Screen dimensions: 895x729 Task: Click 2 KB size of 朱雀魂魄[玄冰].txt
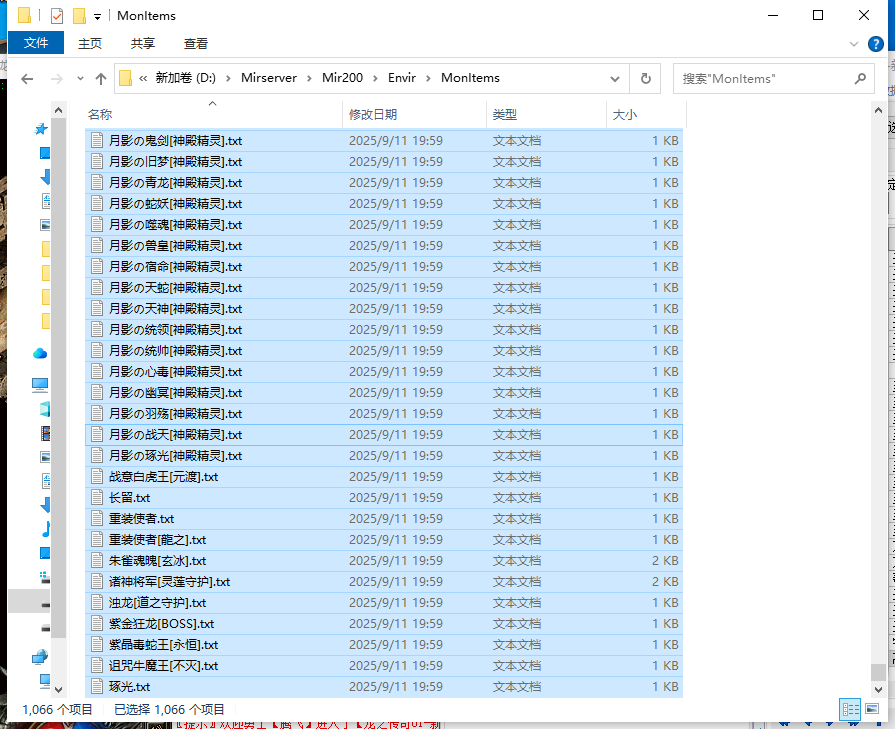click(x=665, y=561)
